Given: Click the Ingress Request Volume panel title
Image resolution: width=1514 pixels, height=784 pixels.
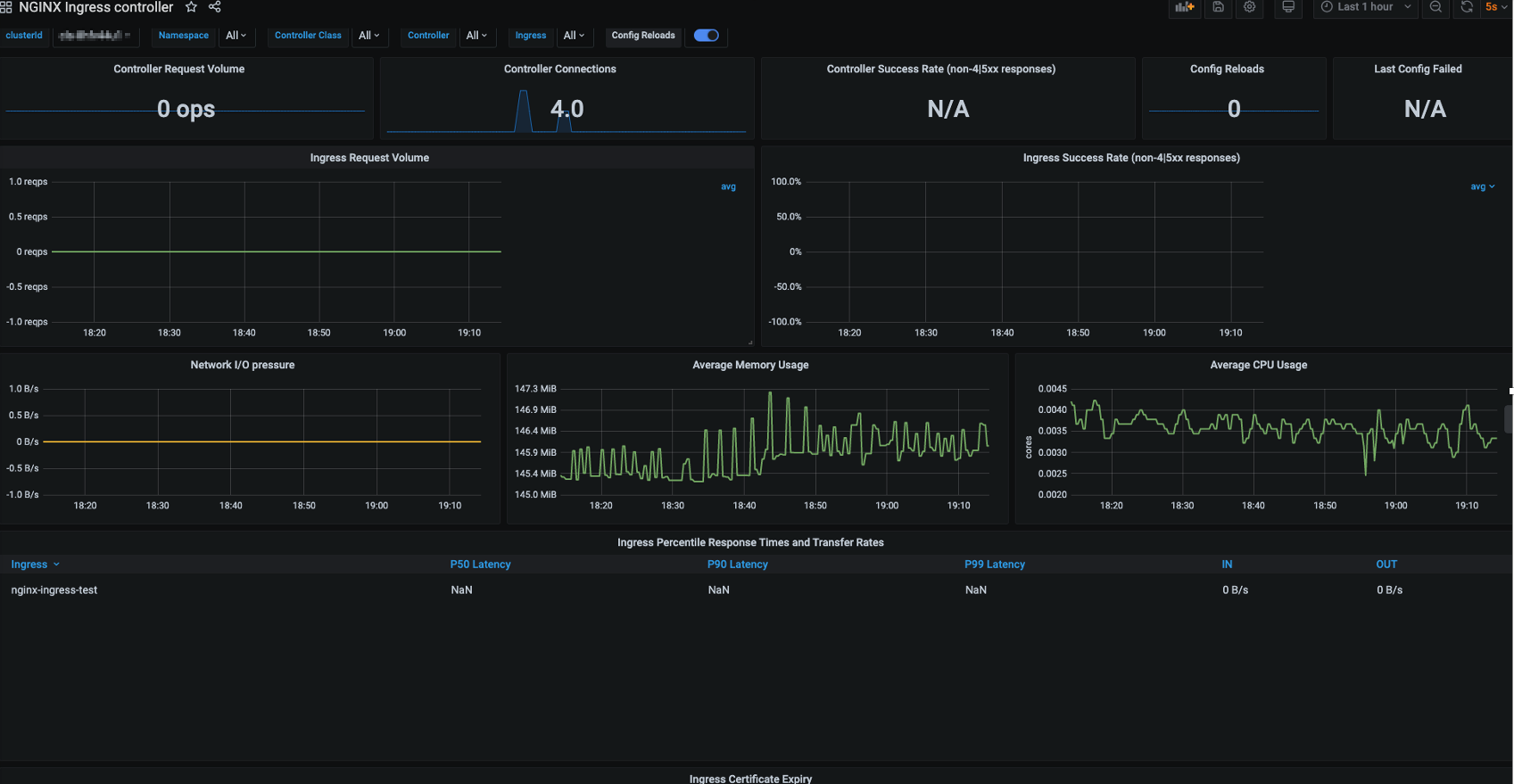Looking at the screenshot, I should [369, 158].
